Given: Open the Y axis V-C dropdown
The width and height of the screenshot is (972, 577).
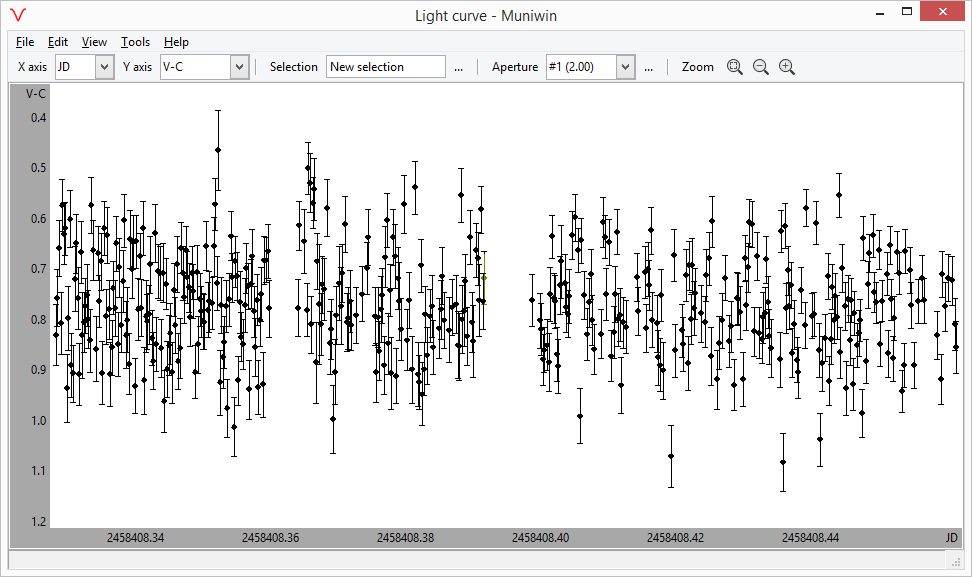Looking at the screenshot, I should [x=238, y=67].
